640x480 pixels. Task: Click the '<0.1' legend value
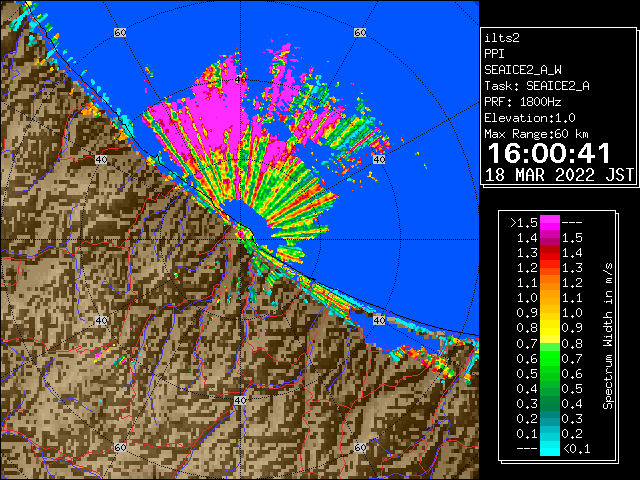(x=576, y=449)
